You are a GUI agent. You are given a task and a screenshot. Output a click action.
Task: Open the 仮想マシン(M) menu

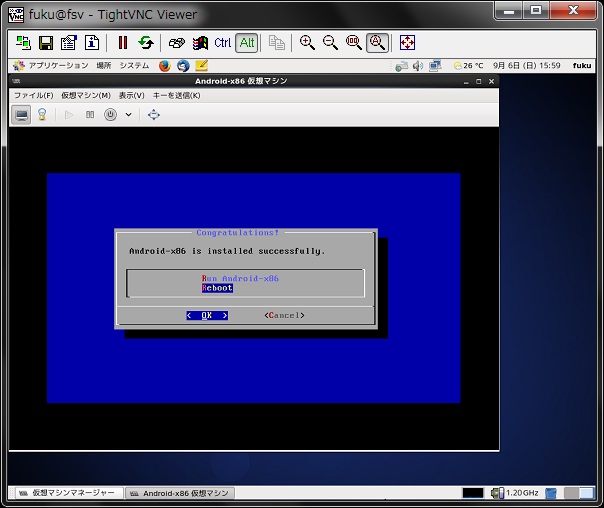[86, 95]
